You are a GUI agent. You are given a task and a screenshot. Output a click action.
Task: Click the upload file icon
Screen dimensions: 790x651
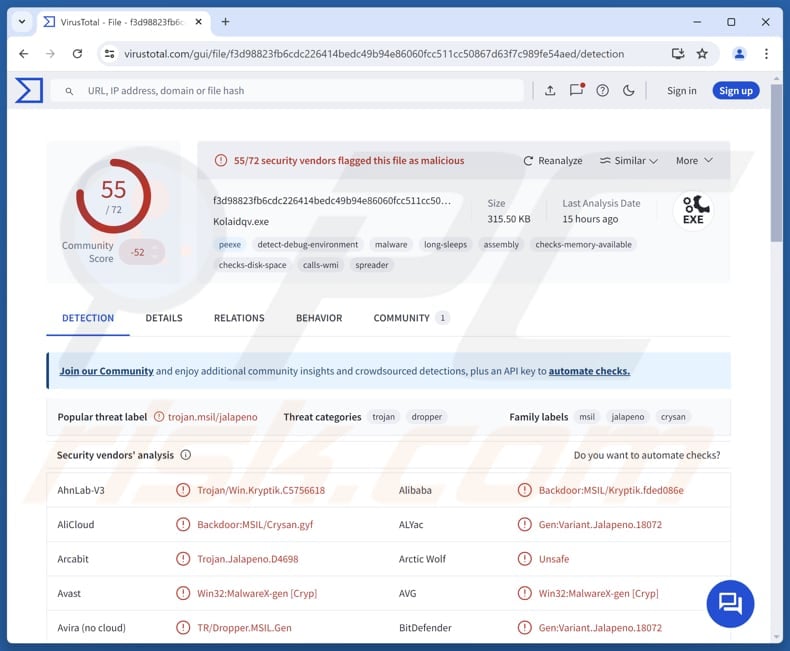(550, 91)
